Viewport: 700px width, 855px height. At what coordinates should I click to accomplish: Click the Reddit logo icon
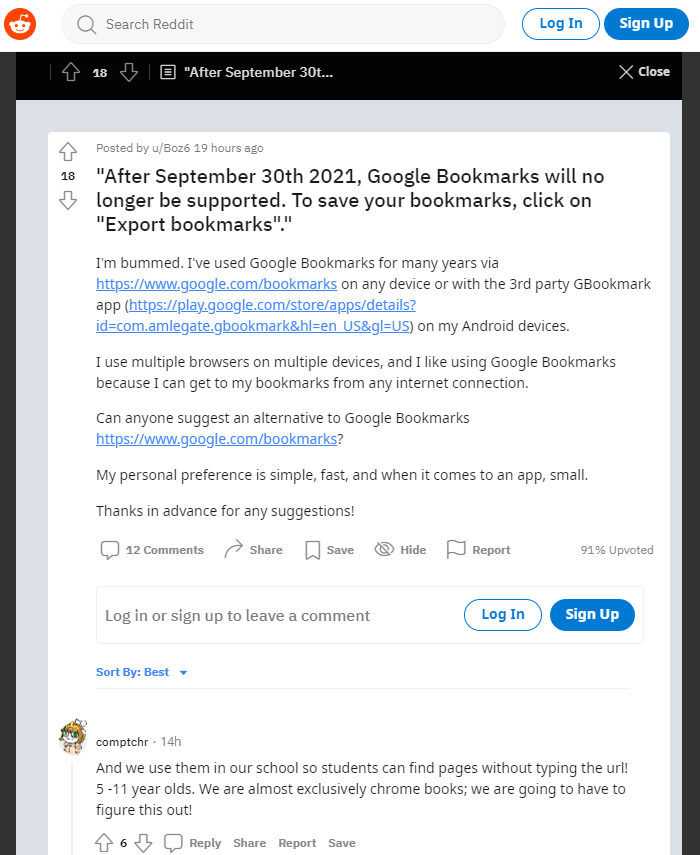pyautogui.click(x=20, y=23)
